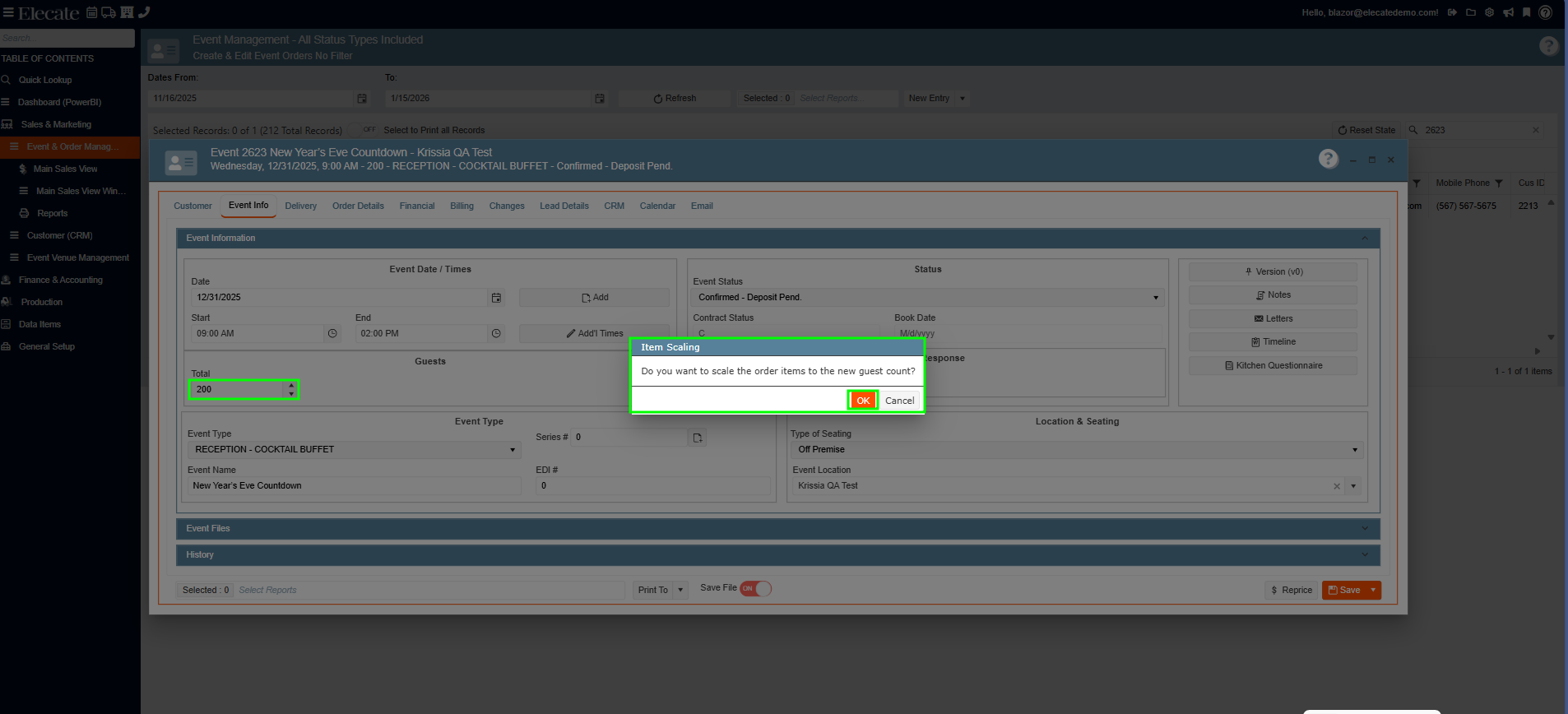Toggle Select to Print all Records
1568x714 pixels.
(369, 130)
